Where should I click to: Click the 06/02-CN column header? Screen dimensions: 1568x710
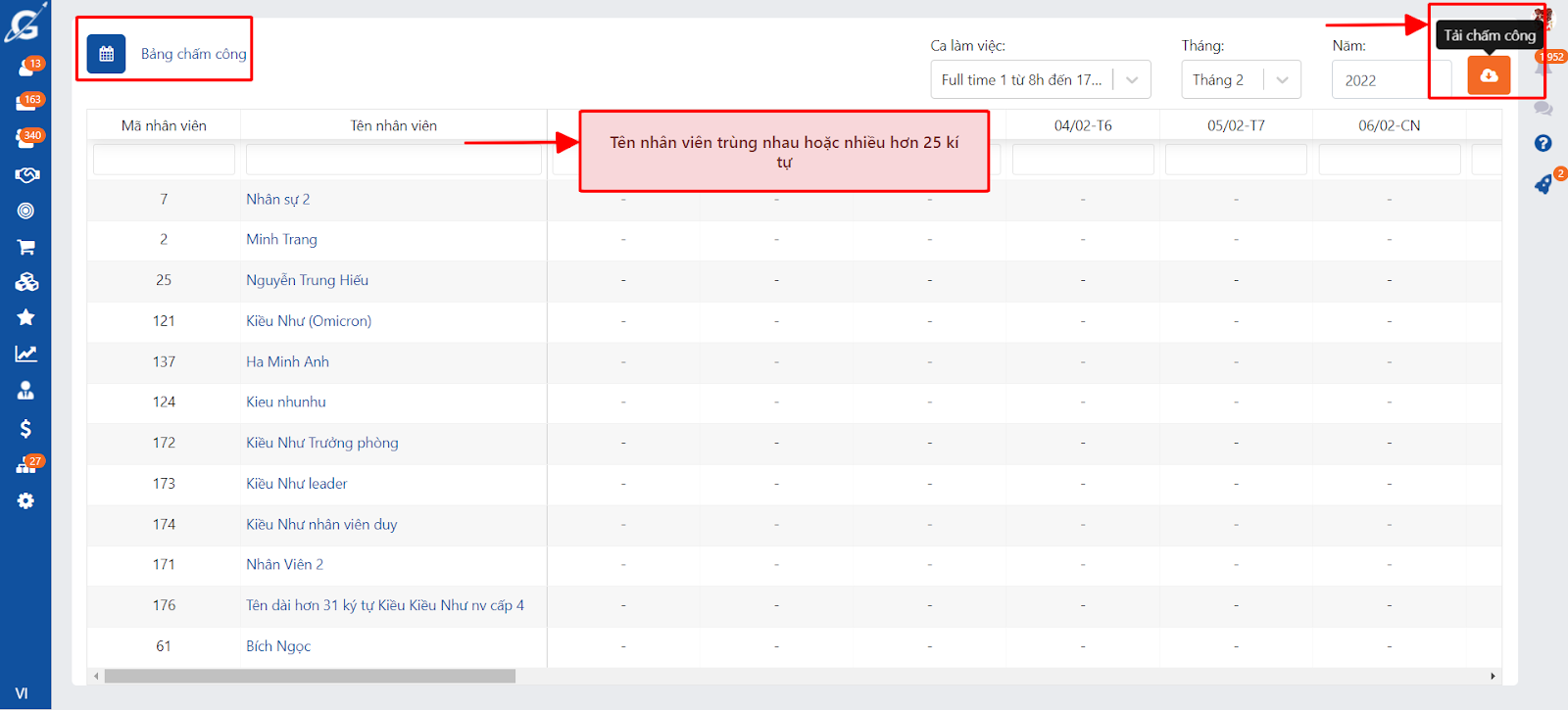pyautogui.click(x=1390, y=125)
